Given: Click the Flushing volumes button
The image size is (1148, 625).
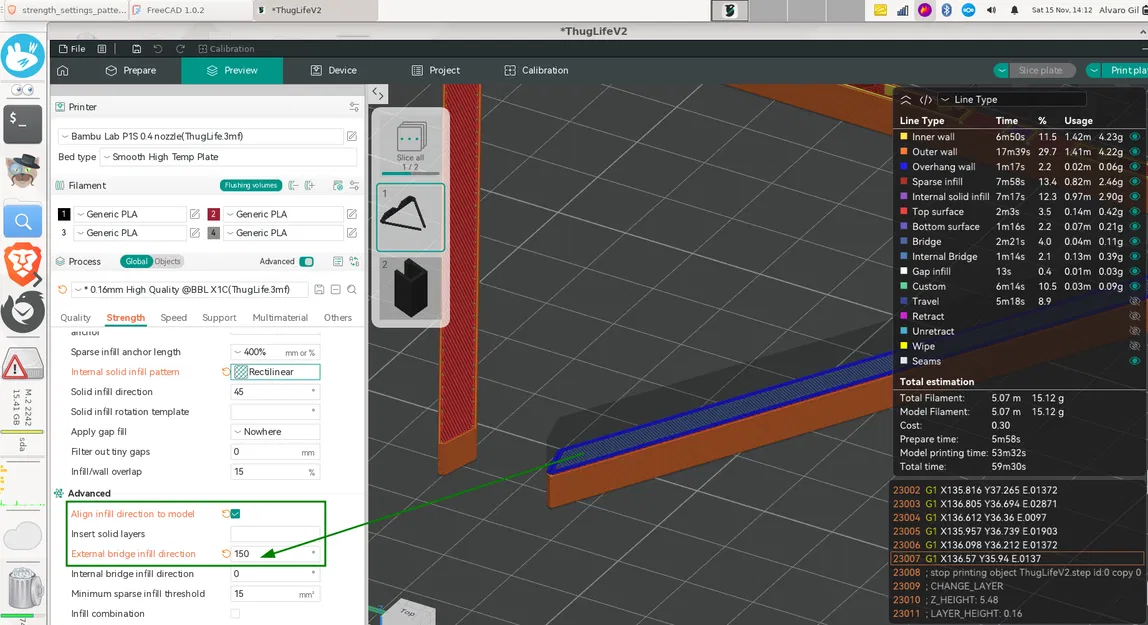Looking at the screenshot, I should tap(250, 186).
